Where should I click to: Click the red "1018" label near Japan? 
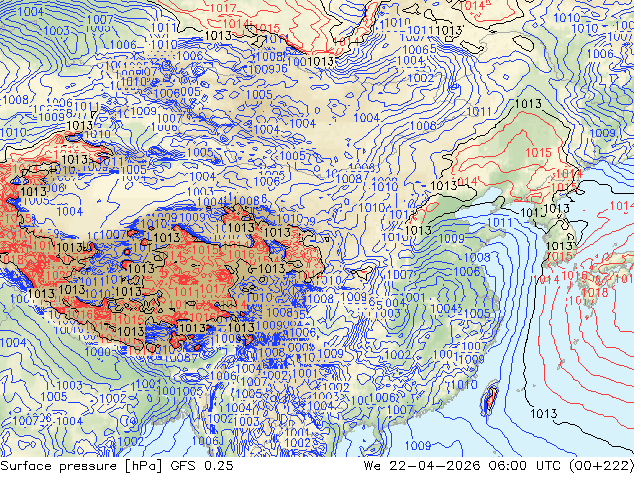(594, 292)
